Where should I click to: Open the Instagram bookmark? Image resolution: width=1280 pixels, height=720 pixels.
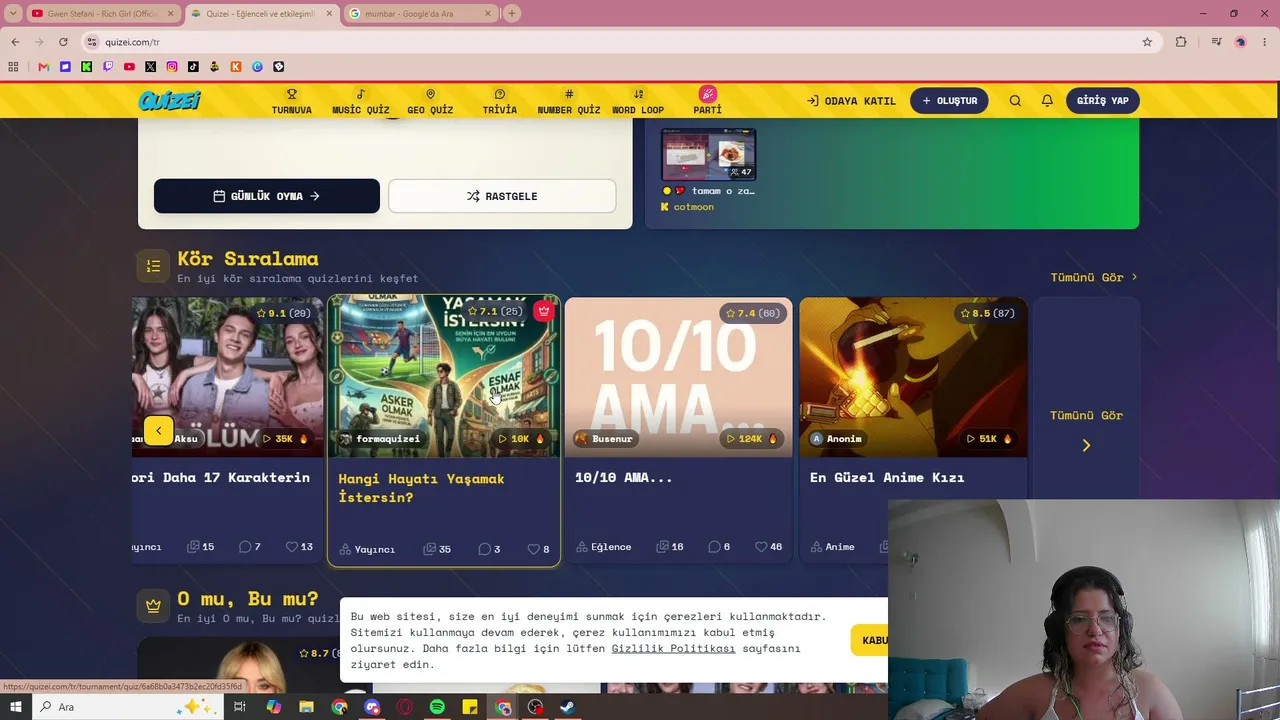click(x=172, y=67)
